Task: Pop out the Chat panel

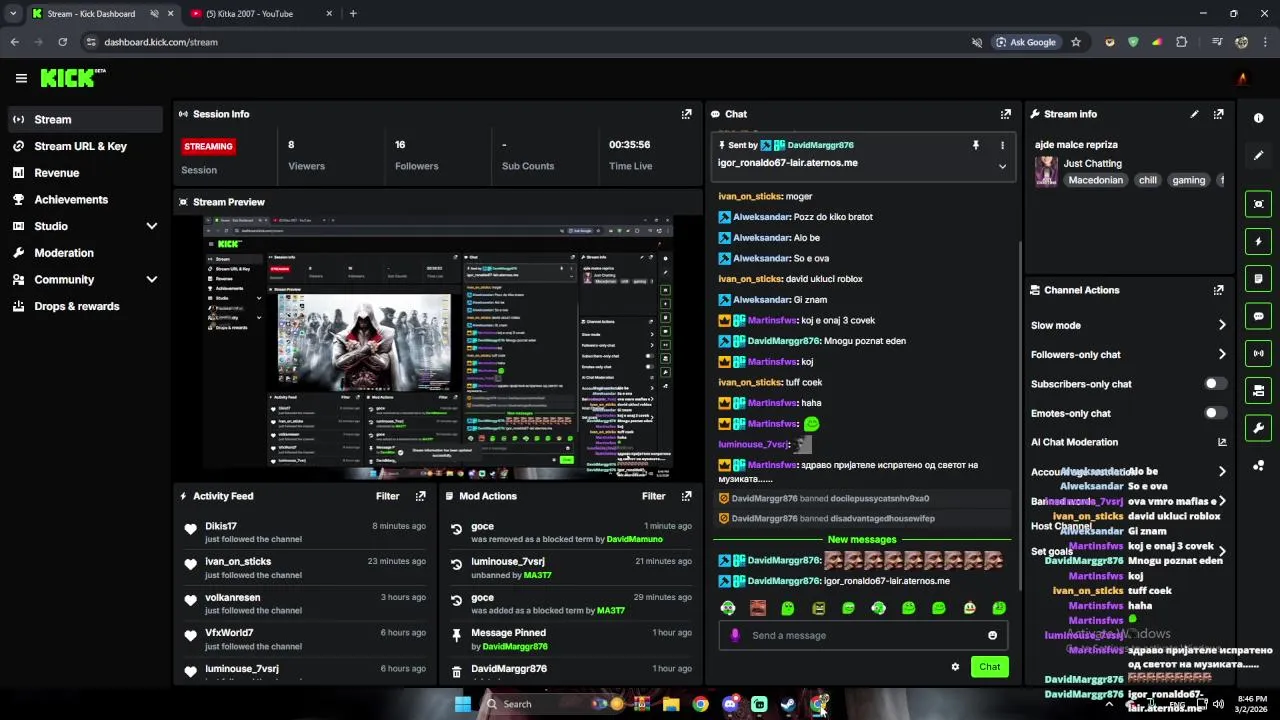Action: 1006,114
